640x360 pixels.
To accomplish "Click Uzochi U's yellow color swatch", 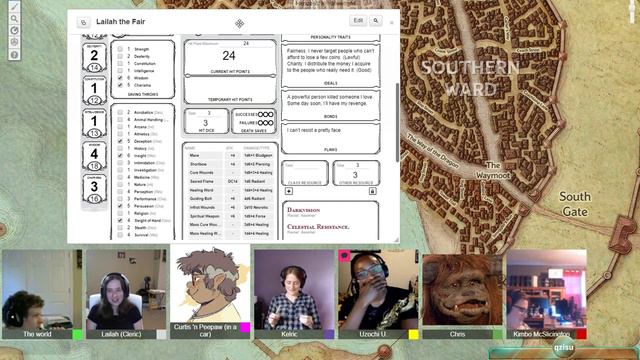I will (x=413, y=335).
